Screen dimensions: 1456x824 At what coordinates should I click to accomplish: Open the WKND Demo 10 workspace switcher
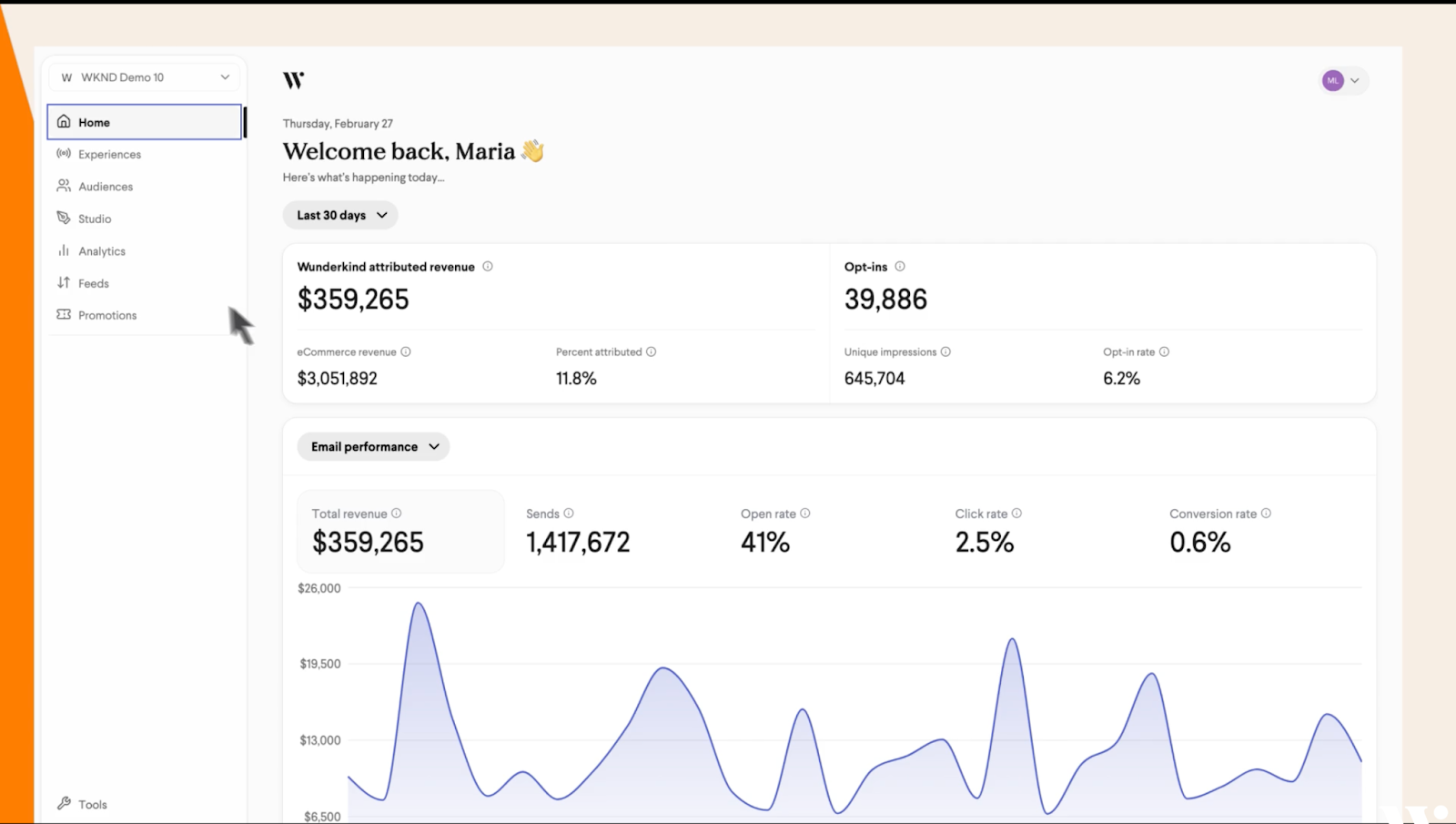(143, 77)
